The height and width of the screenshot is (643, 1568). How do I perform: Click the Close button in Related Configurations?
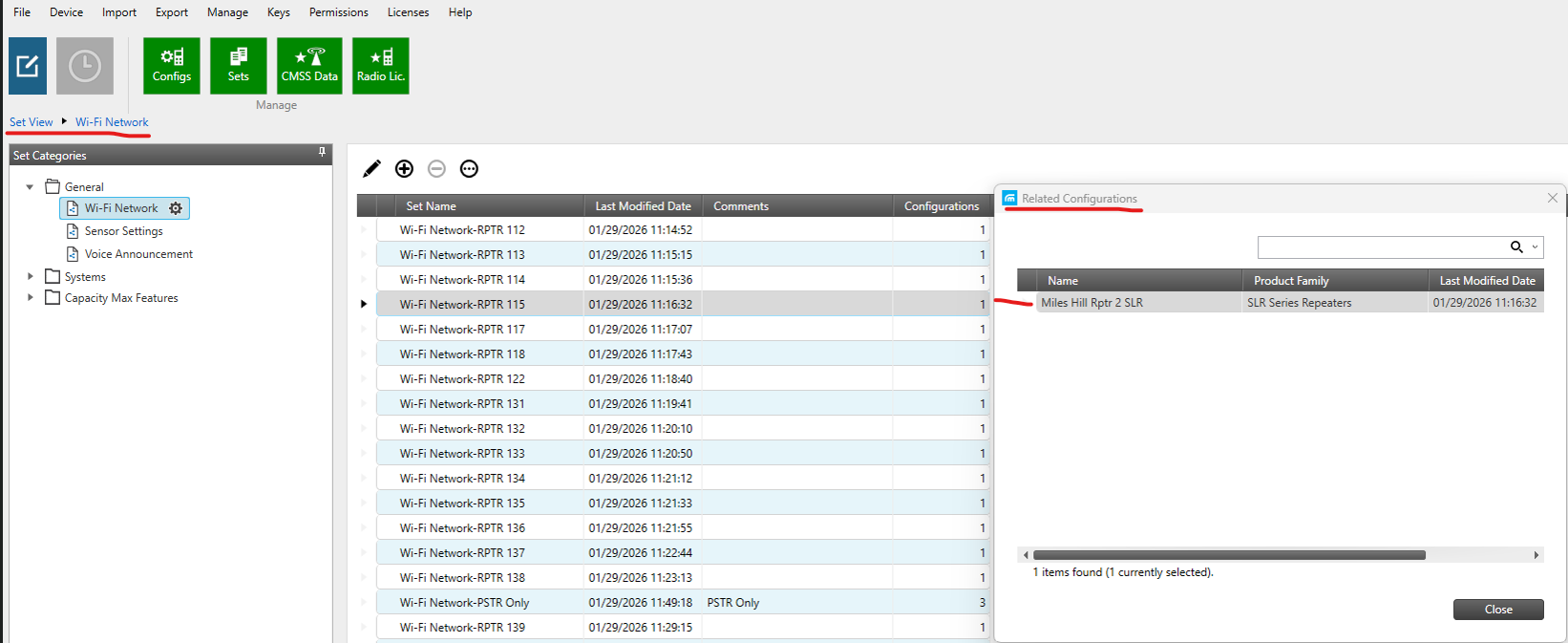tap(1498, 610)
